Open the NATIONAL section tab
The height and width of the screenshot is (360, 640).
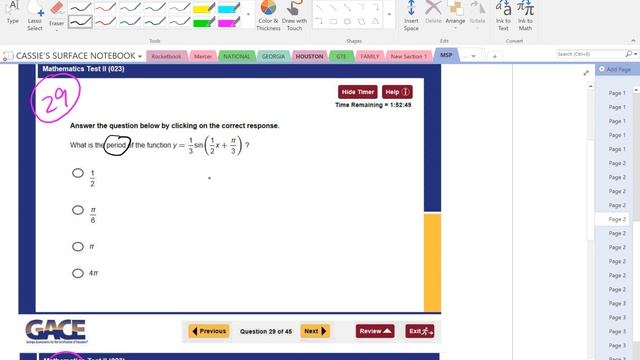237,56
